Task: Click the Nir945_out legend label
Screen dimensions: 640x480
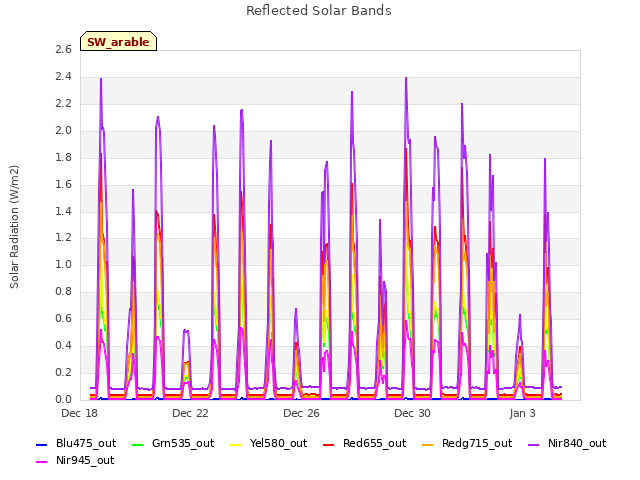Action: pyautogui.click(x=85, y=460)
